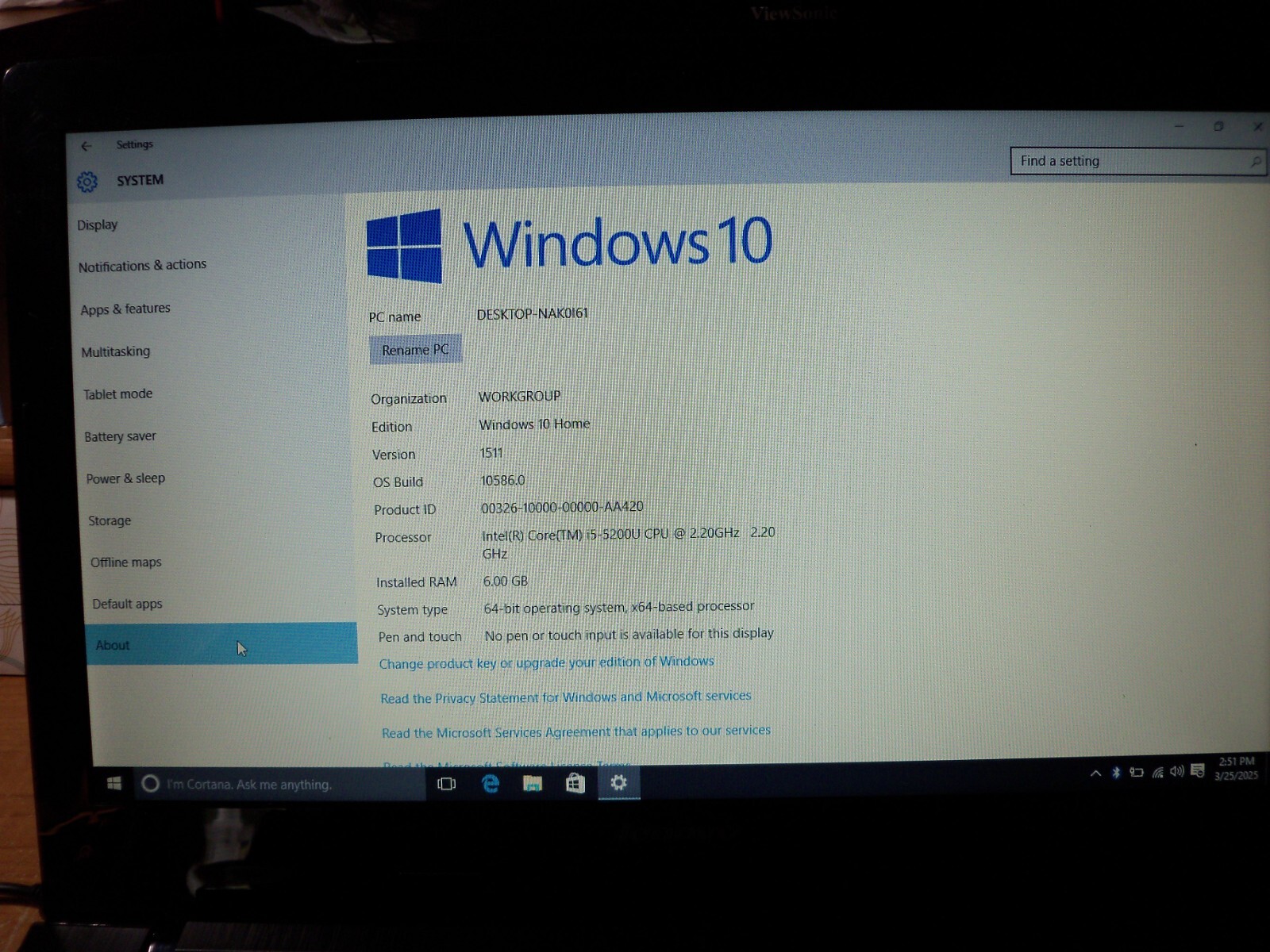This screenshot has height=952, width=1270.
Task: Click the SYSTEM heading text
Action: coord(140,181)
